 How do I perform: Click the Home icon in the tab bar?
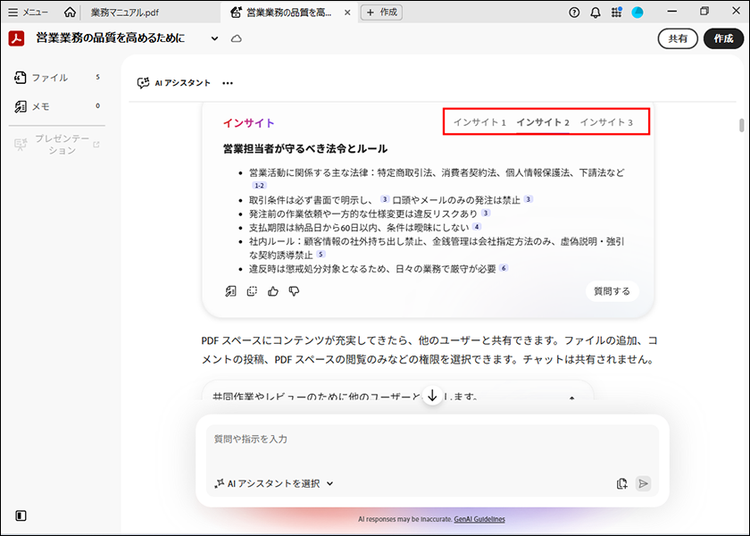point(69,12)
